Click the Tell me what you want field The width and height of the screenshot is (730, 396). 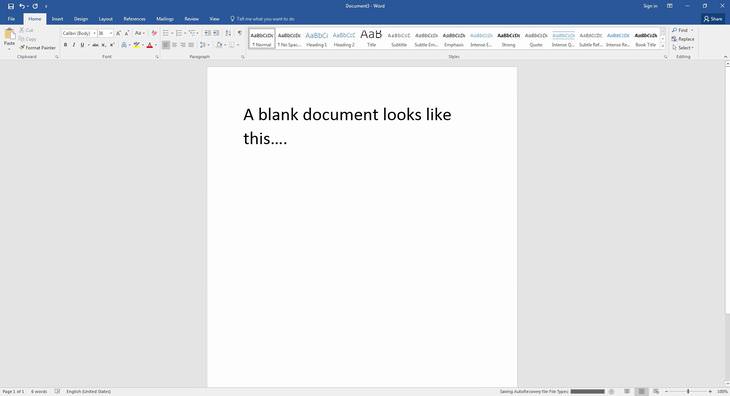(263, 19)
